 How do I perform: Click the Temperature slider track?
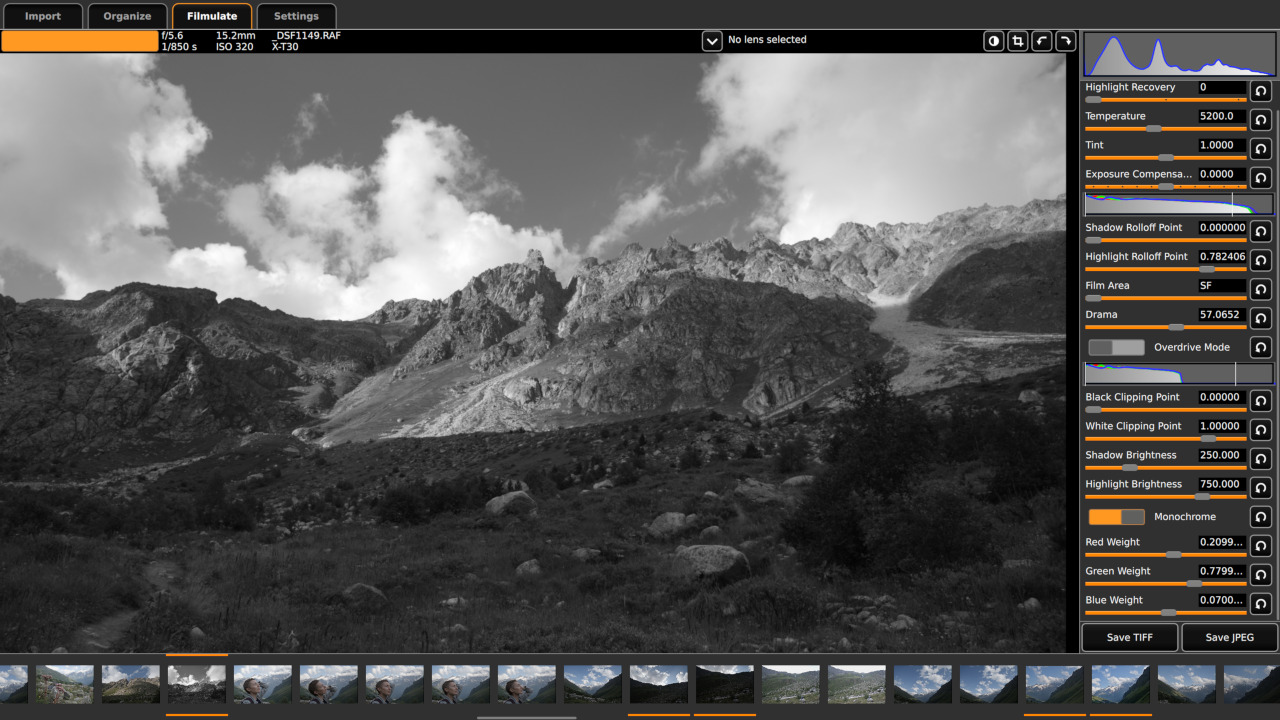coord(1166,129)
